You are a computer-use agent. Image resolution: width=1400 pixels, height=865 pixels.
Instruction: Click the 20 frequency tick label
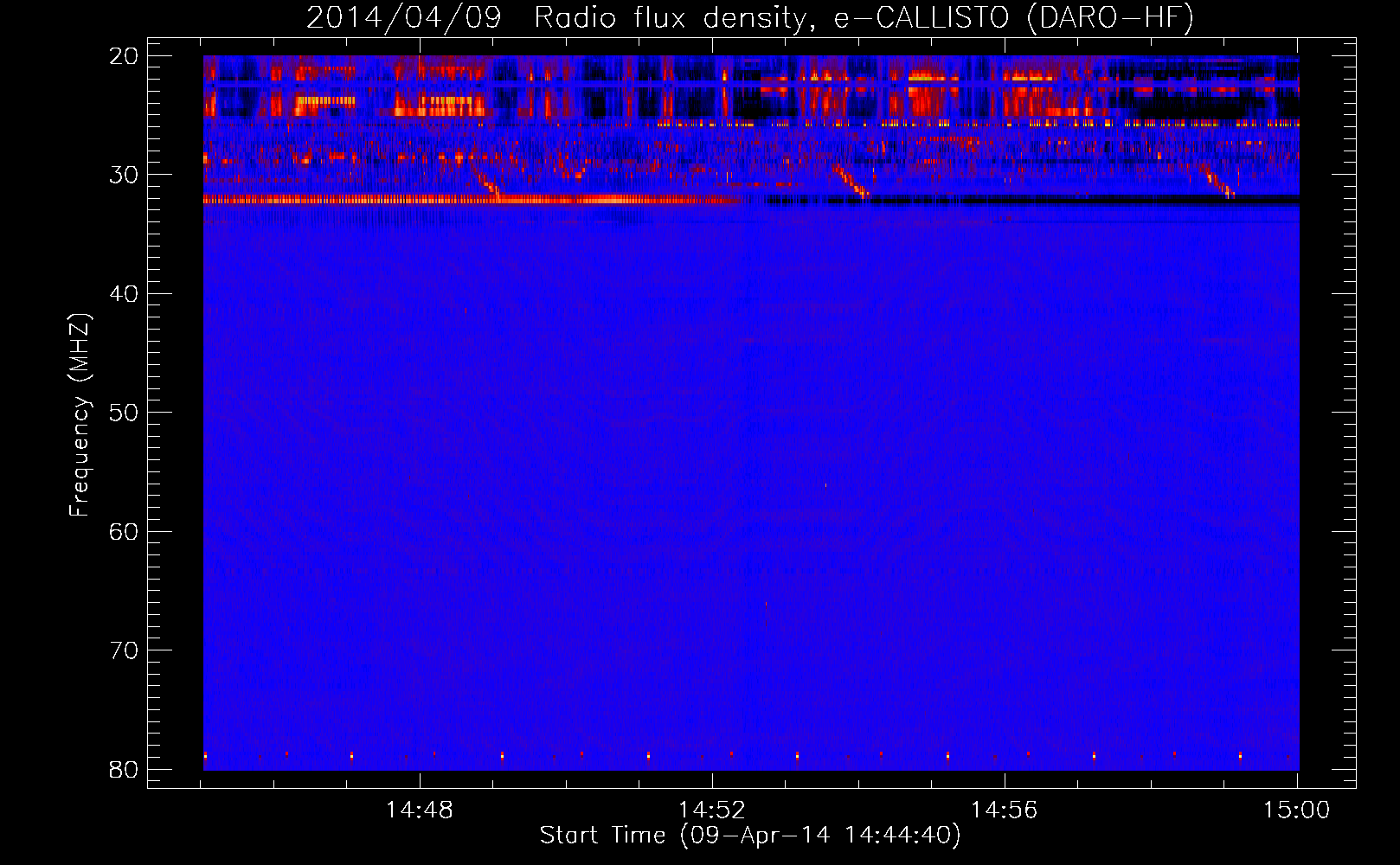coord(124,56)
